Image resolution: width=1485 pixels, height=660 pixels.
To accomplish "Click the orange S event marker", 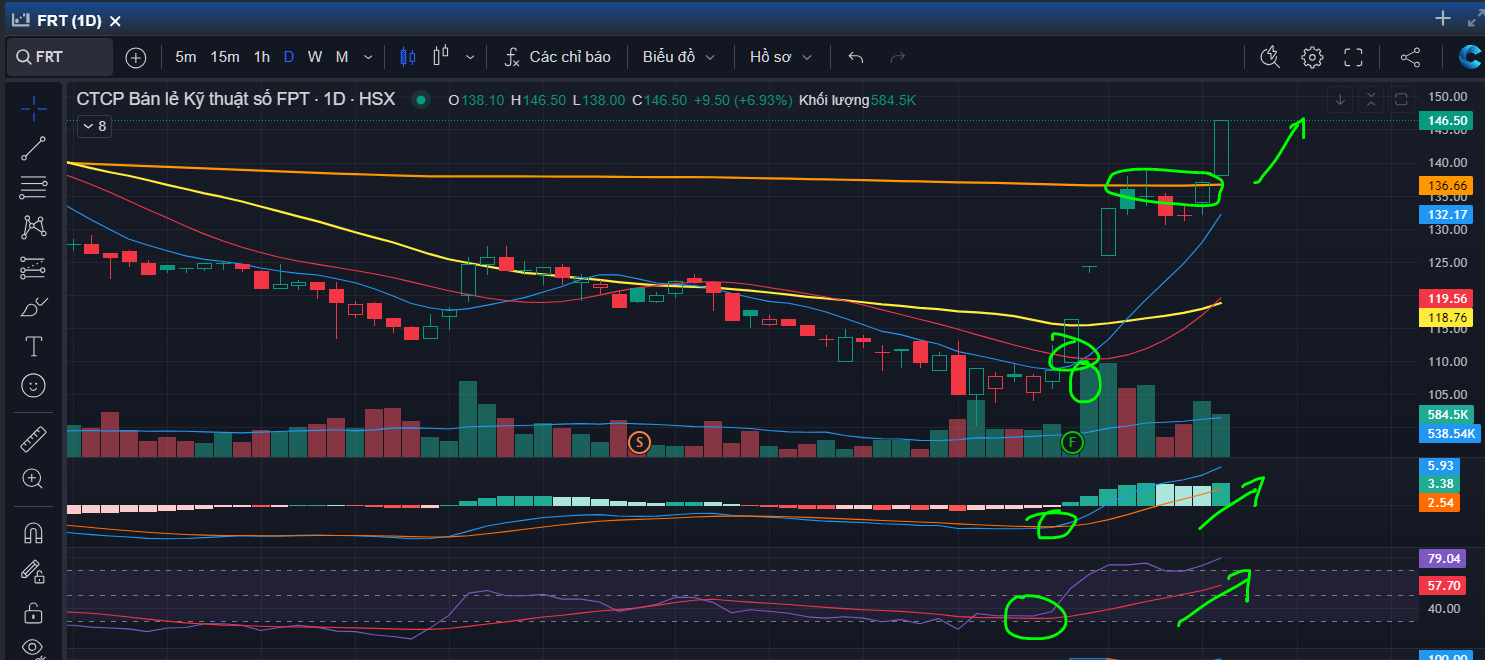I will click(x=639, y=441).
